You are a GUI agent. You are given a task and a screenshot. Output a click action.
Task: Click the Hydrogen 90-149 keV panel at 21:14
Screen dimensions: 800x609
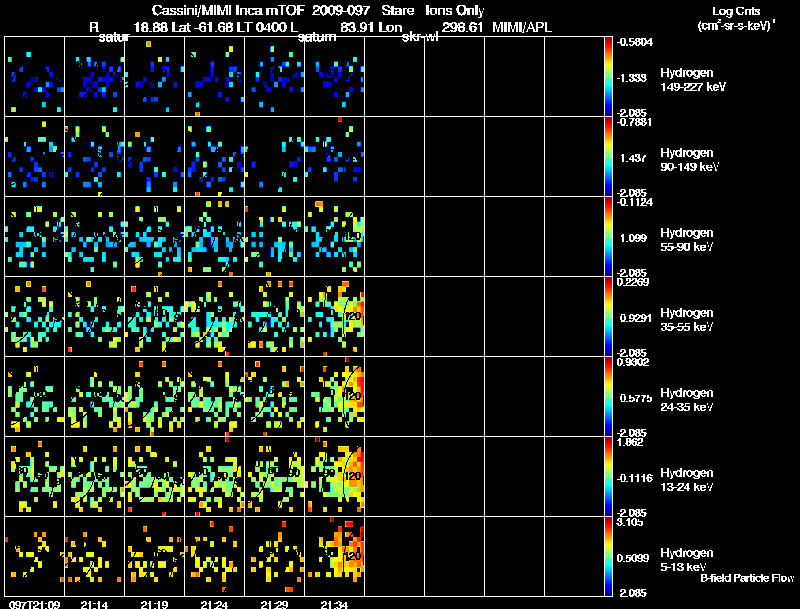tap(95, 157)
